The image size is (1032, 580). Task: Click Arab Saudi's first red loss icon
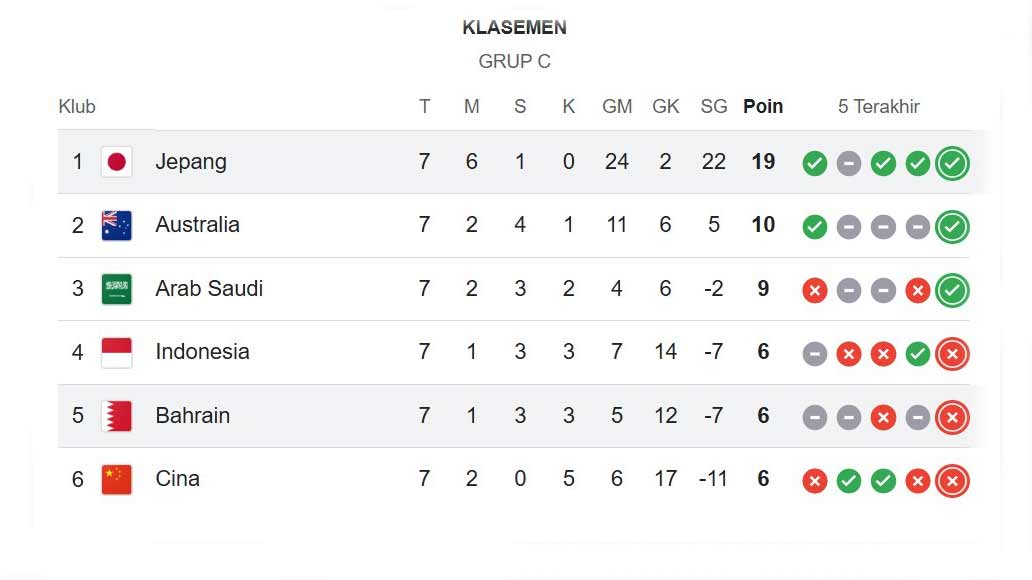coord(815,290)
